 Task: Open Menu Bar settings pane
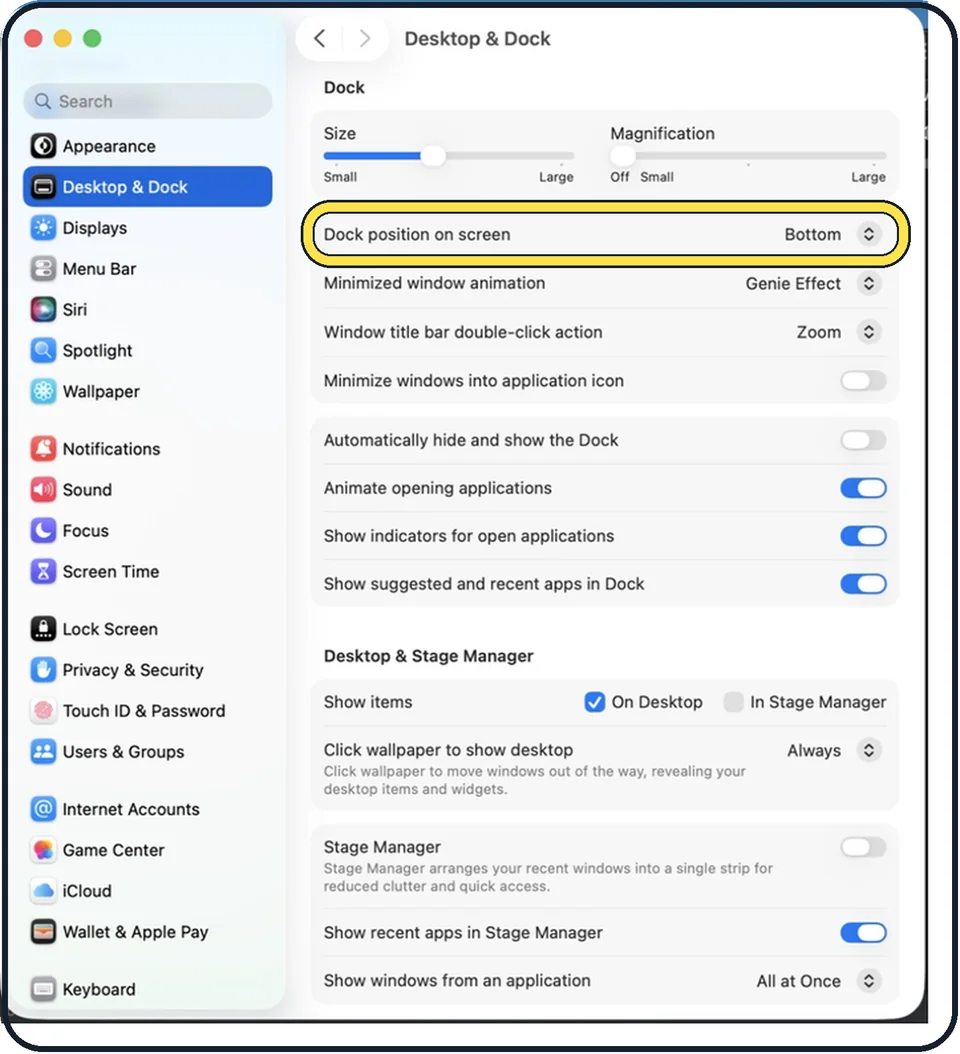point(148,269)
